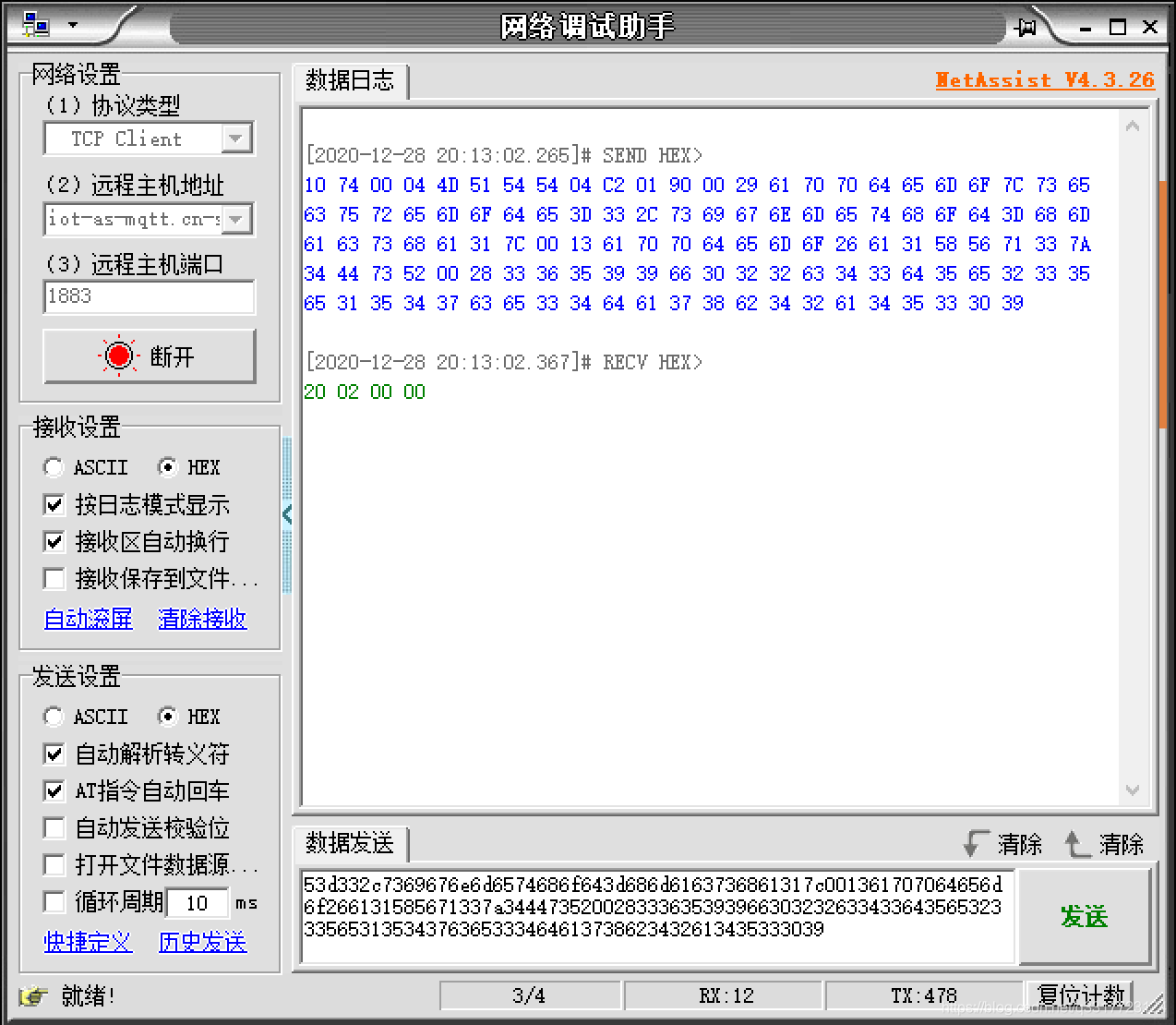1176x1025 pixels.
Task: Open 快捷定义 link
Action: click(x=89, y=942)
